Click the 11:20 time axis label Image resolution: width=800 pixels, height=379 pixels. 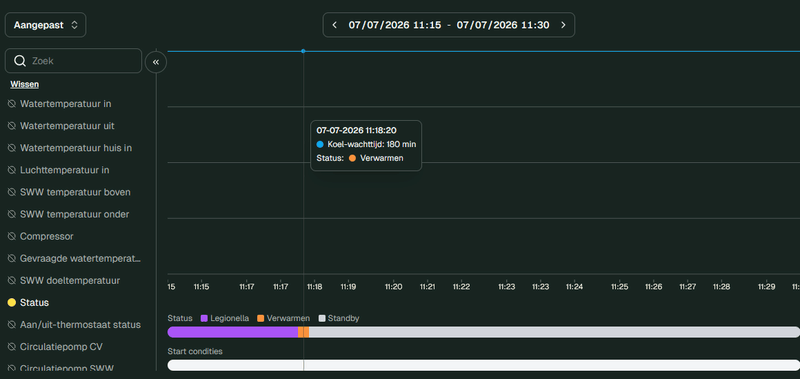pos(393,287)
